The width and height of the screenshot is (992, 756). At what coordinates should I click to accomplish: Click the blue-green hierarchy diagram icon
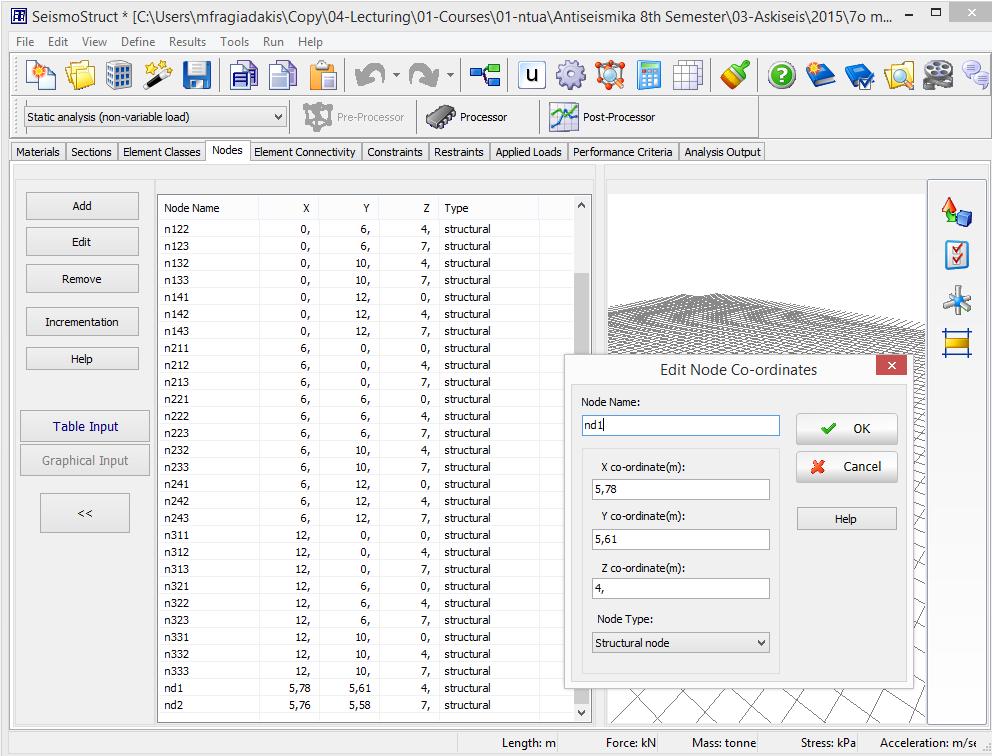[x=485, y=75]
